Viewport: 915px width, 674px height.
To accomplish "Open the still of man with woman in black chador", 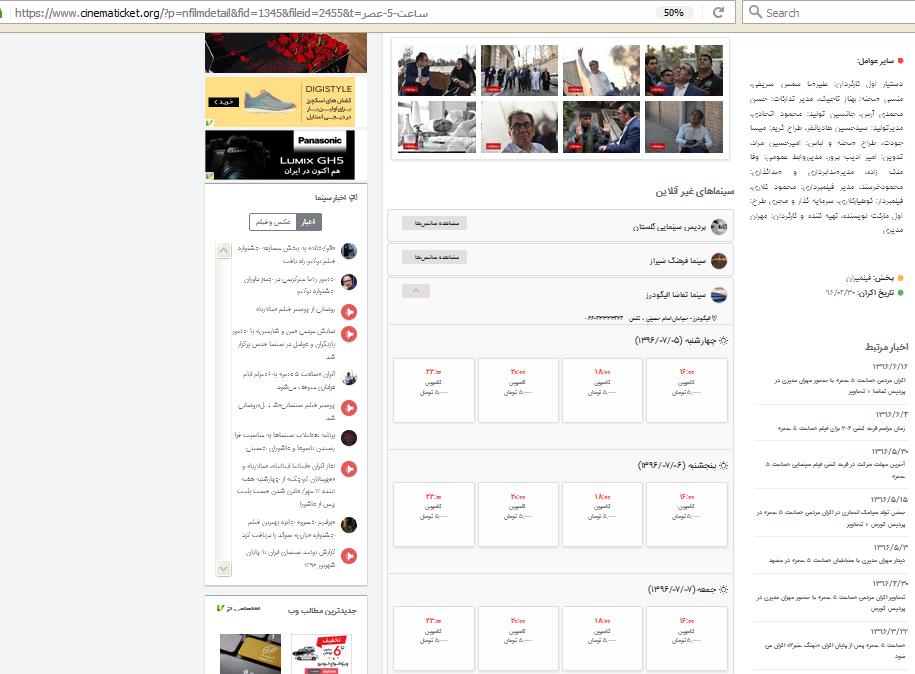I will tap(437, 71).
